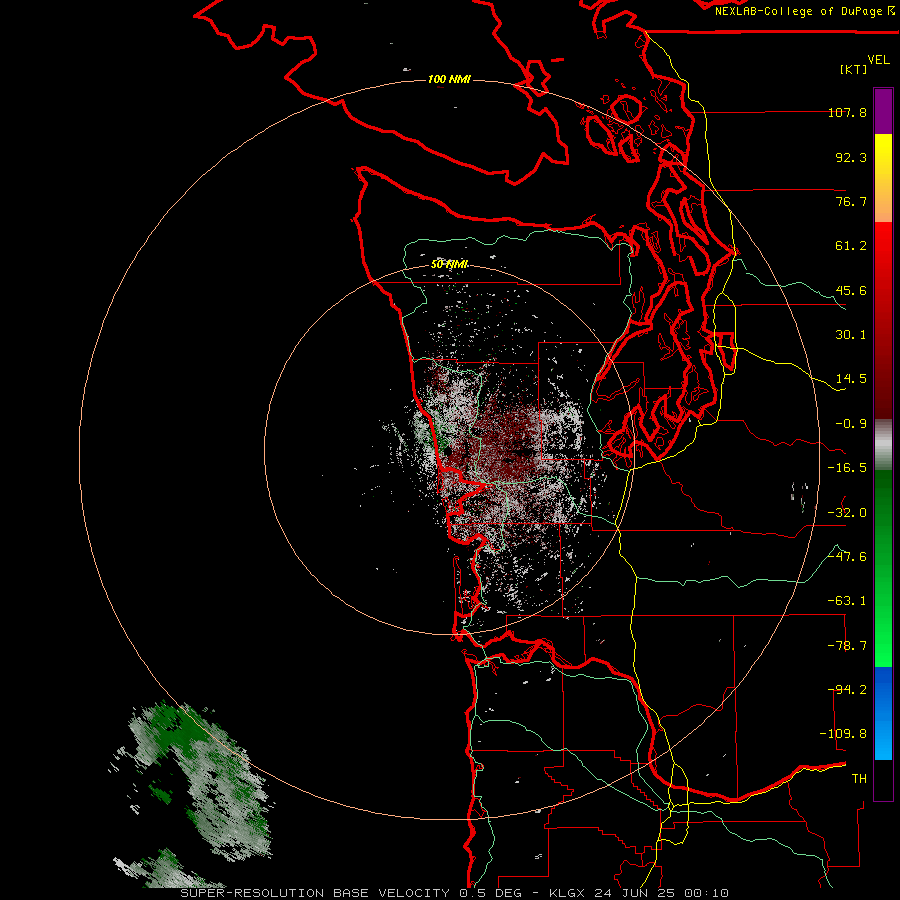
Task: Click the -32.0 velocity scale label
Action: pyautogui.click(x=847, y=513)
